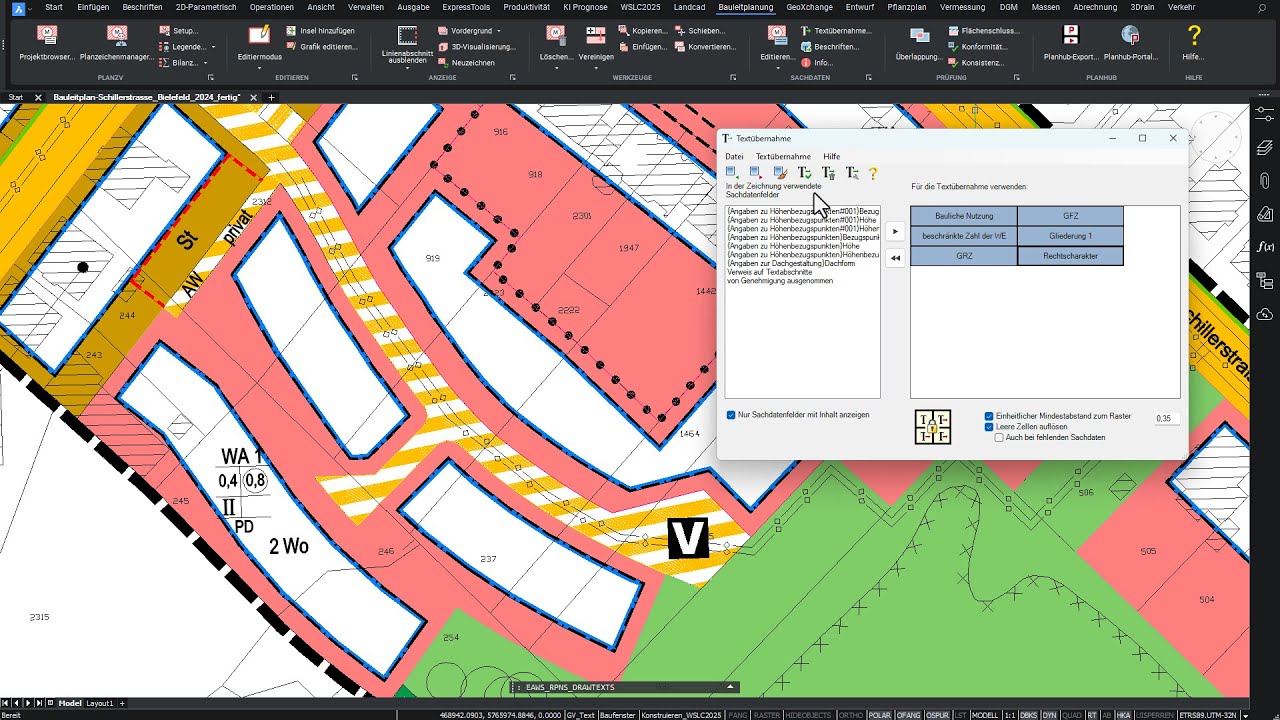Open the Planzeichenmanager tool
Screen dimensions: 1280x720
pyautogui.click(x=117, y=43)
